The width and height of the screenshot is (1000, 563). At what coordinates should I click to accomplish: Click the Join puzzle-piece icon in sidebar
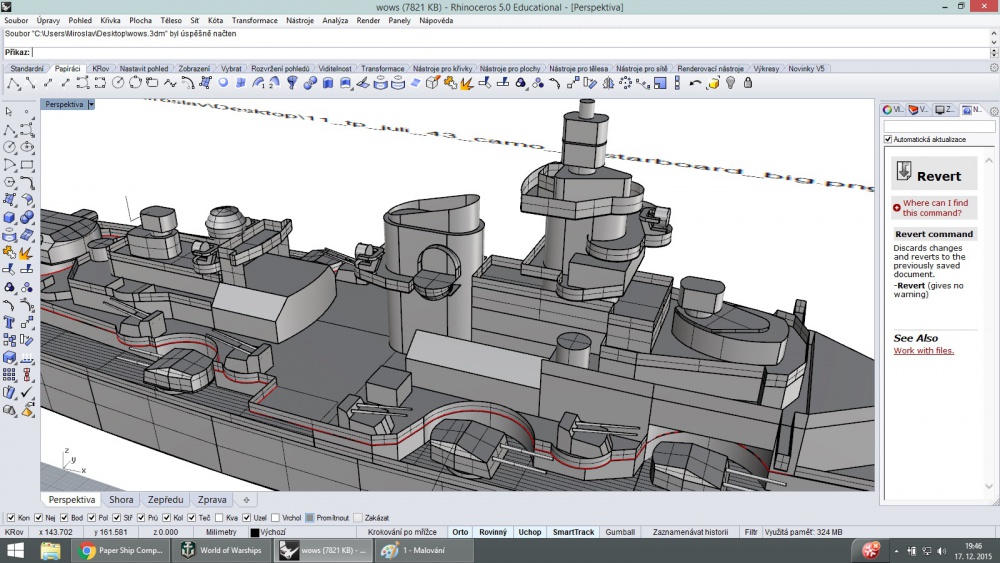[x=10, y=253]
